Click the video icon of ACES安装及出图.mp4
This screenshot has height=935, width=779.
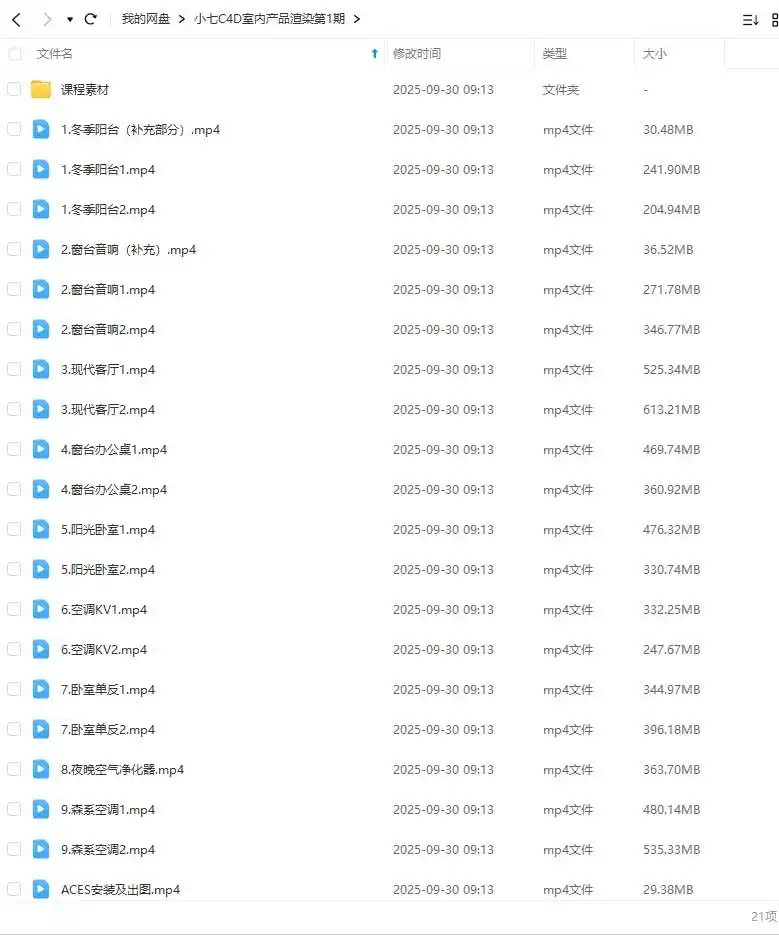point(41,889)
